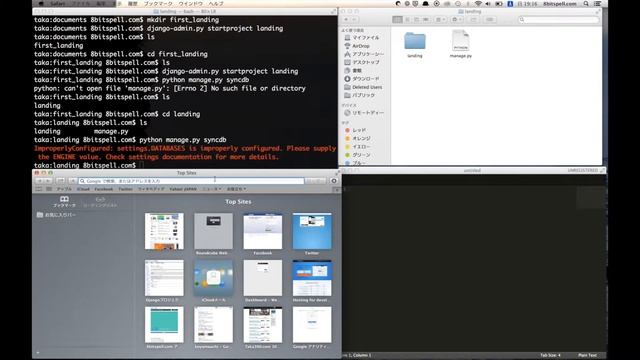Go forward in the Safari toolbar
Viewport: 640px width, 360px height.
[49, 180]
